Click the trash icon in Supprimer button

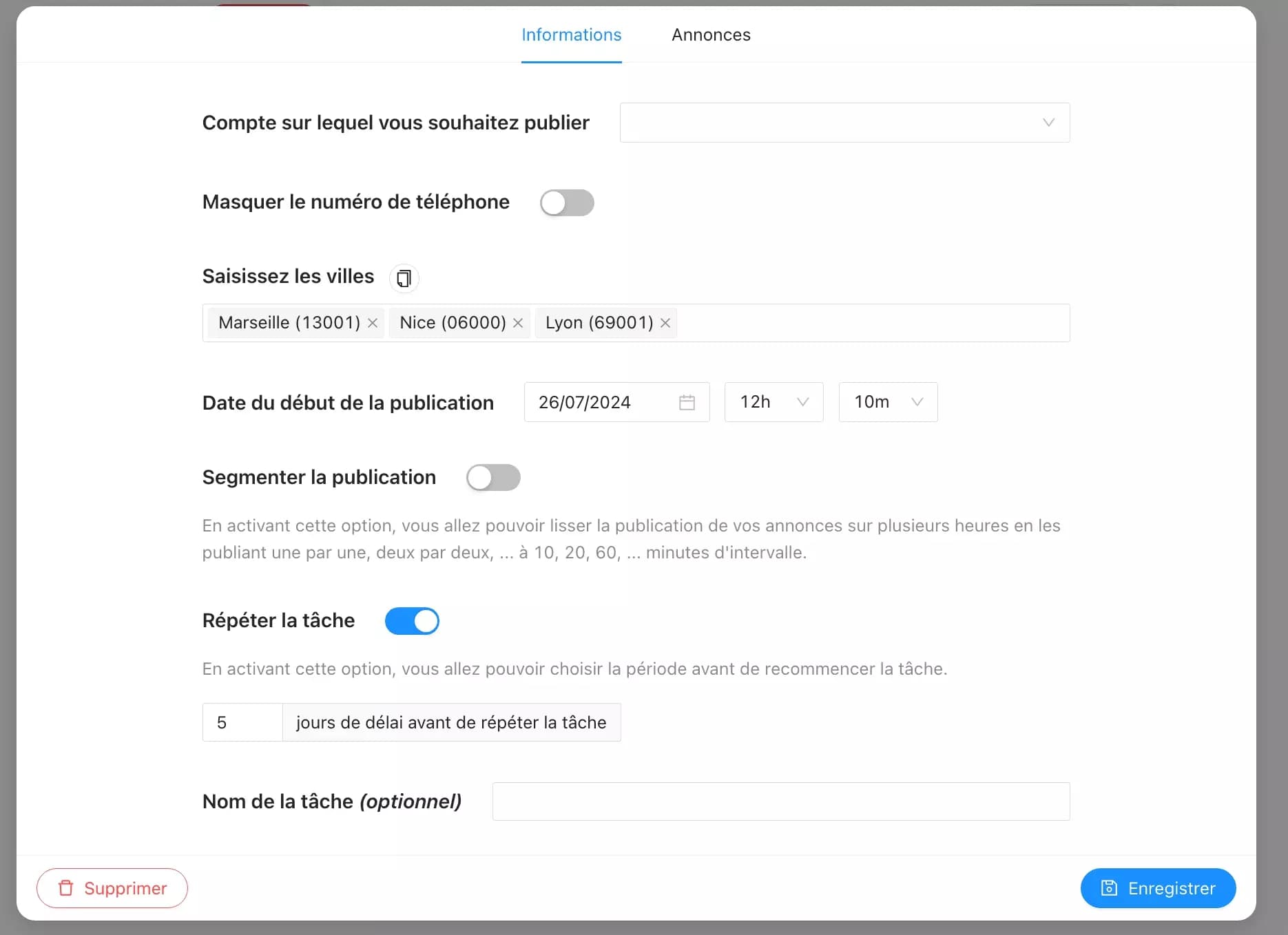(x=67, y=888)
